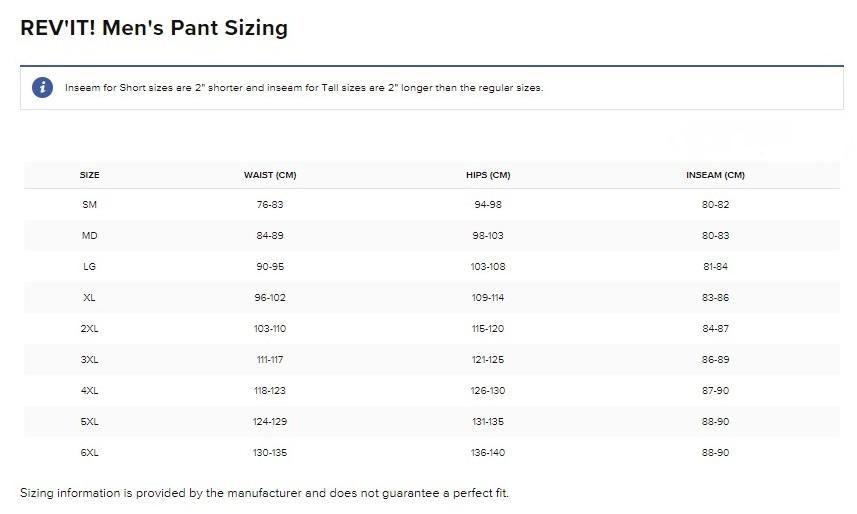Click the SIZE column header
Screen dimensions: 857x514
[90, 175]
